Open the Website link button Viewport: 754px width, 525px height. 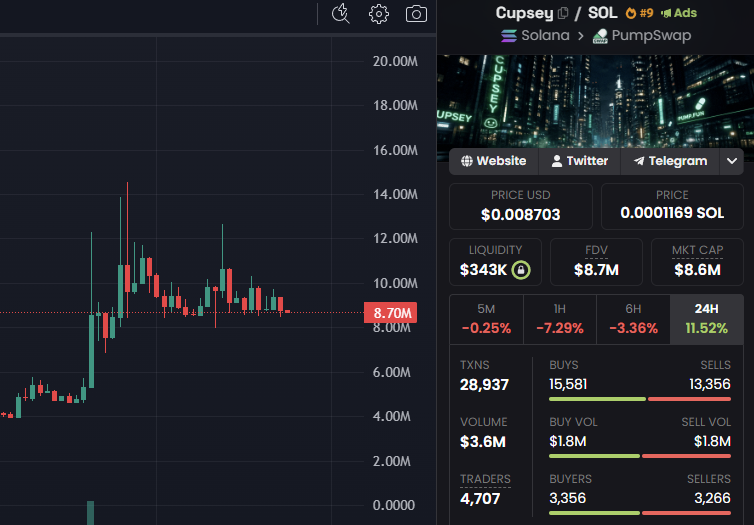(494, 161)
